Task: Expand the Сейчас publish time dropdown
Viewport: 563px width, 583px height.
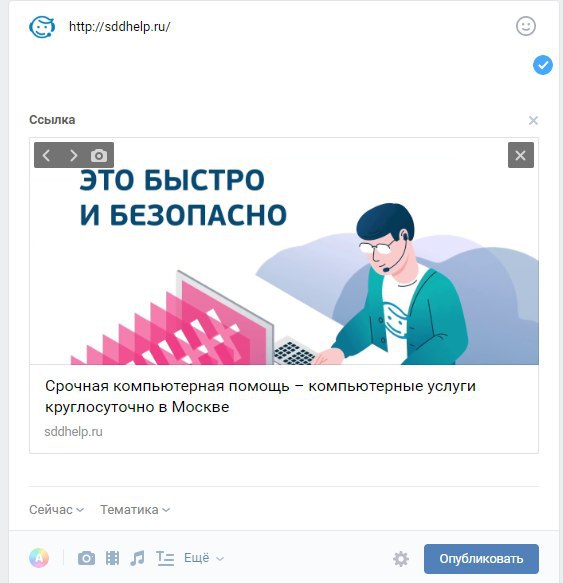Action: pyautogui.click(x=57, y=510)
